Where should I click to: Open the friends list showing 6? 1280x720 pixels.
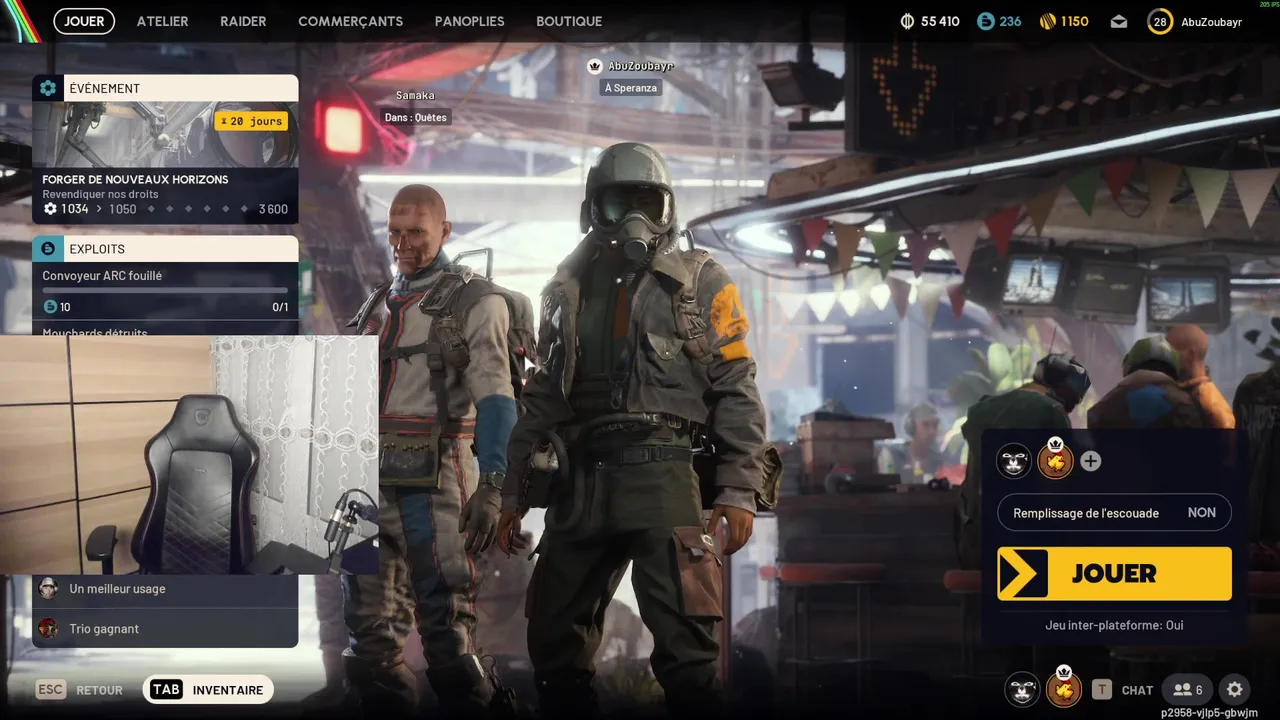[x=1188, y=690]
